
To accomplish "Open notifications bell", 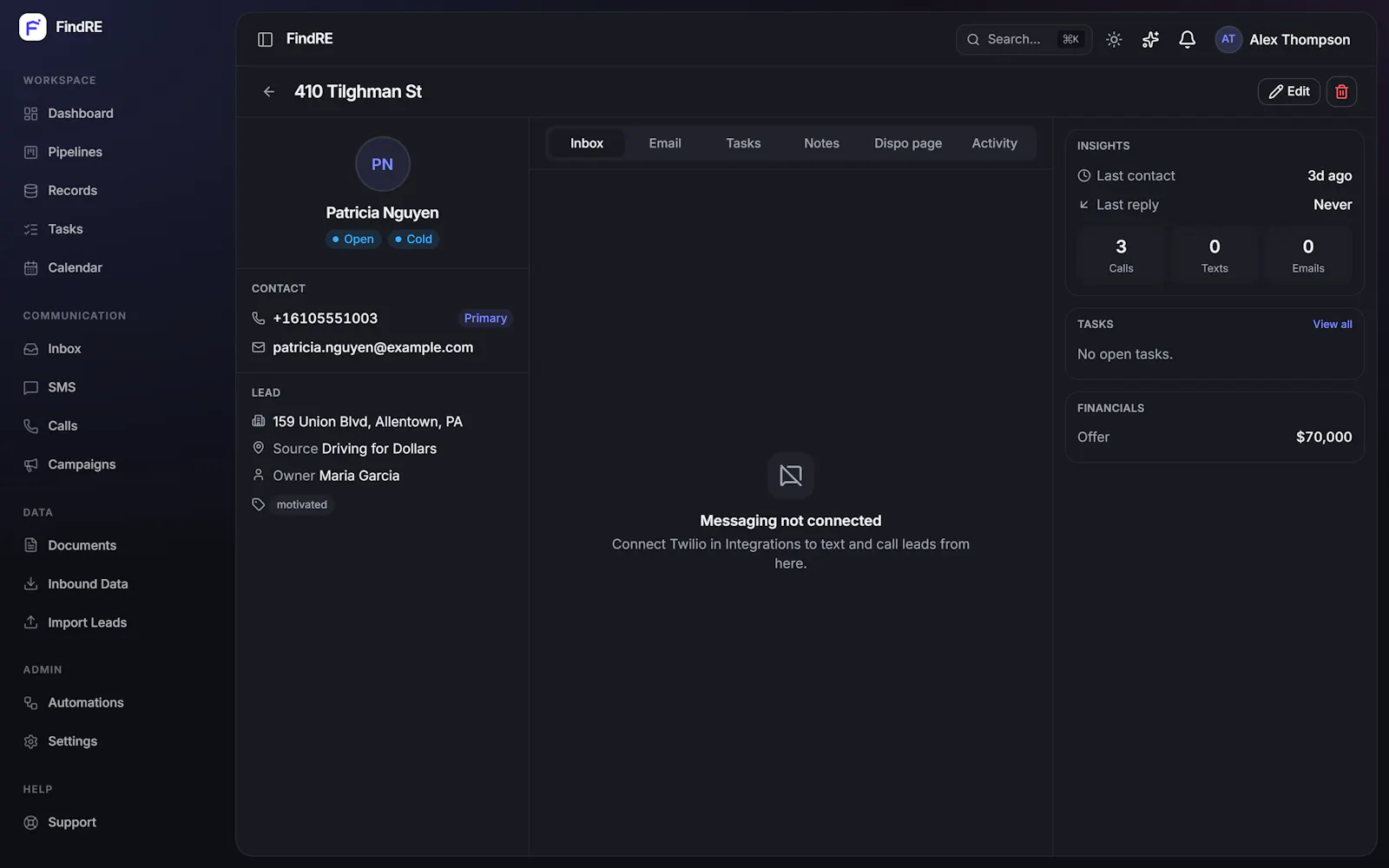I will pos(1187,39).
